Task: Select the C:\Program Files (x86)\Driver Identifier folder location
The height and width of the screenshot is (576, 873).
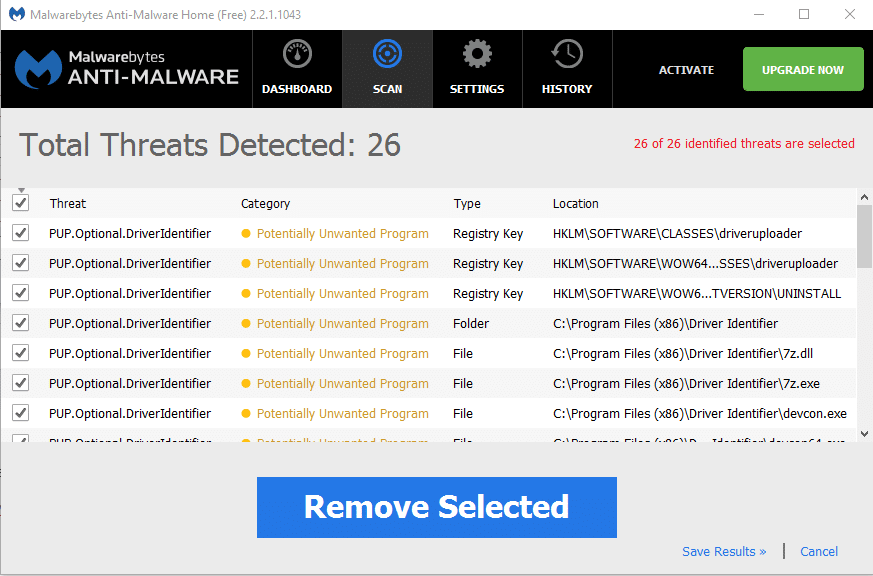Action: [665, 324]
